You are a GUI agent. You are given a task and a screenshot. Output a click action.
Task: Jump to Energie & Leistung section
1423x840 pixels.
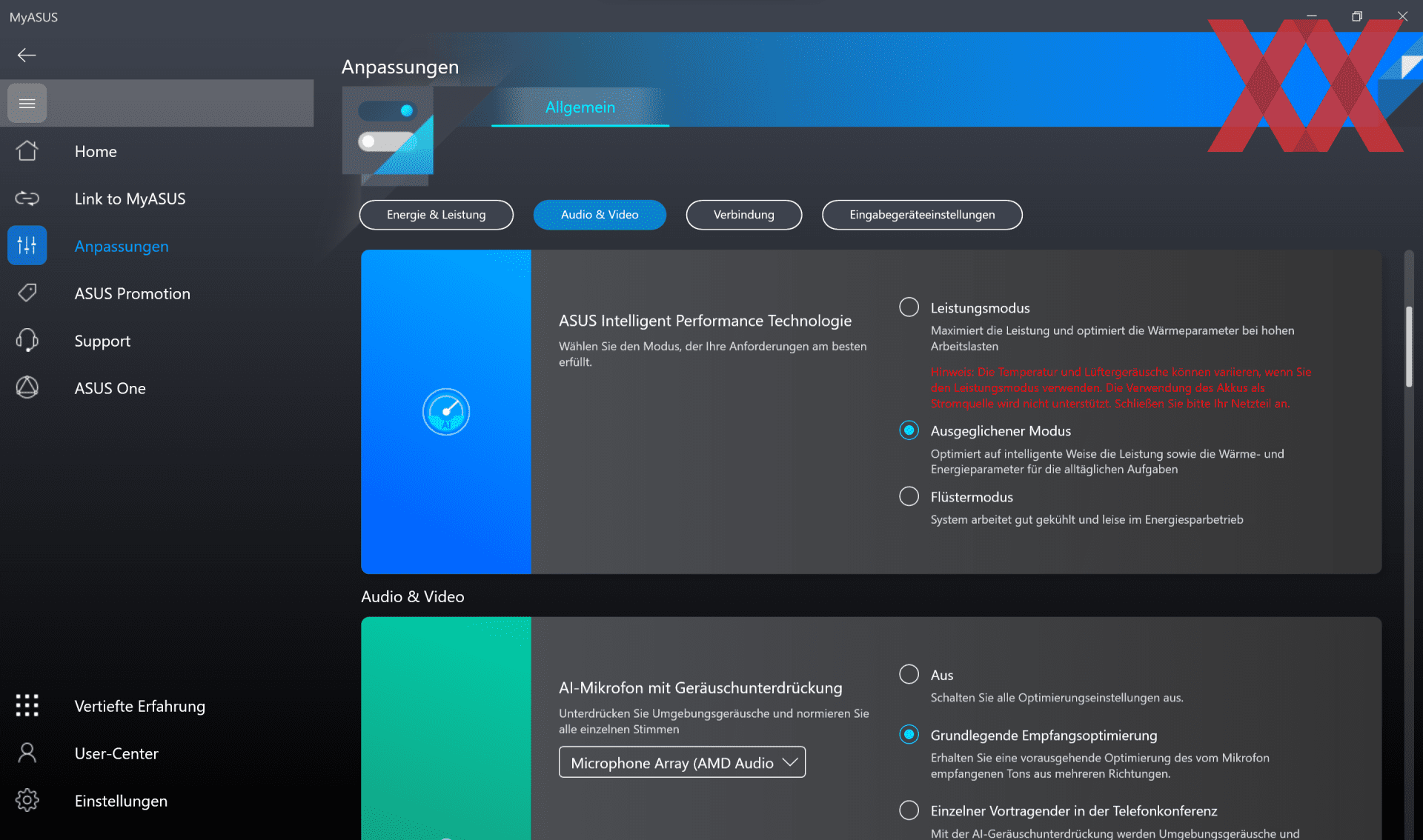pos(437,215)
